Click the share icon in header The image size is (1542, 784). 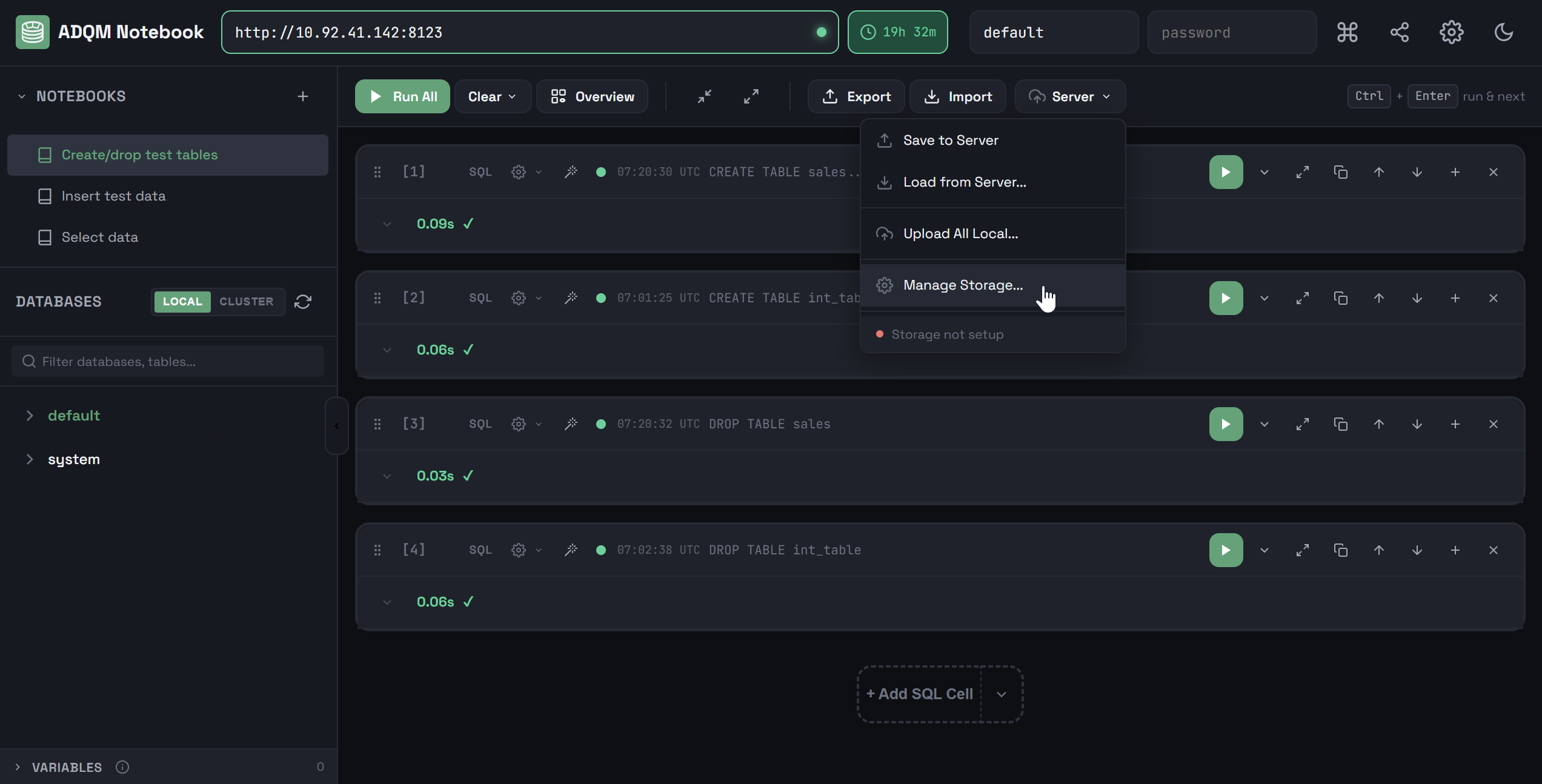pos(1400,32)
